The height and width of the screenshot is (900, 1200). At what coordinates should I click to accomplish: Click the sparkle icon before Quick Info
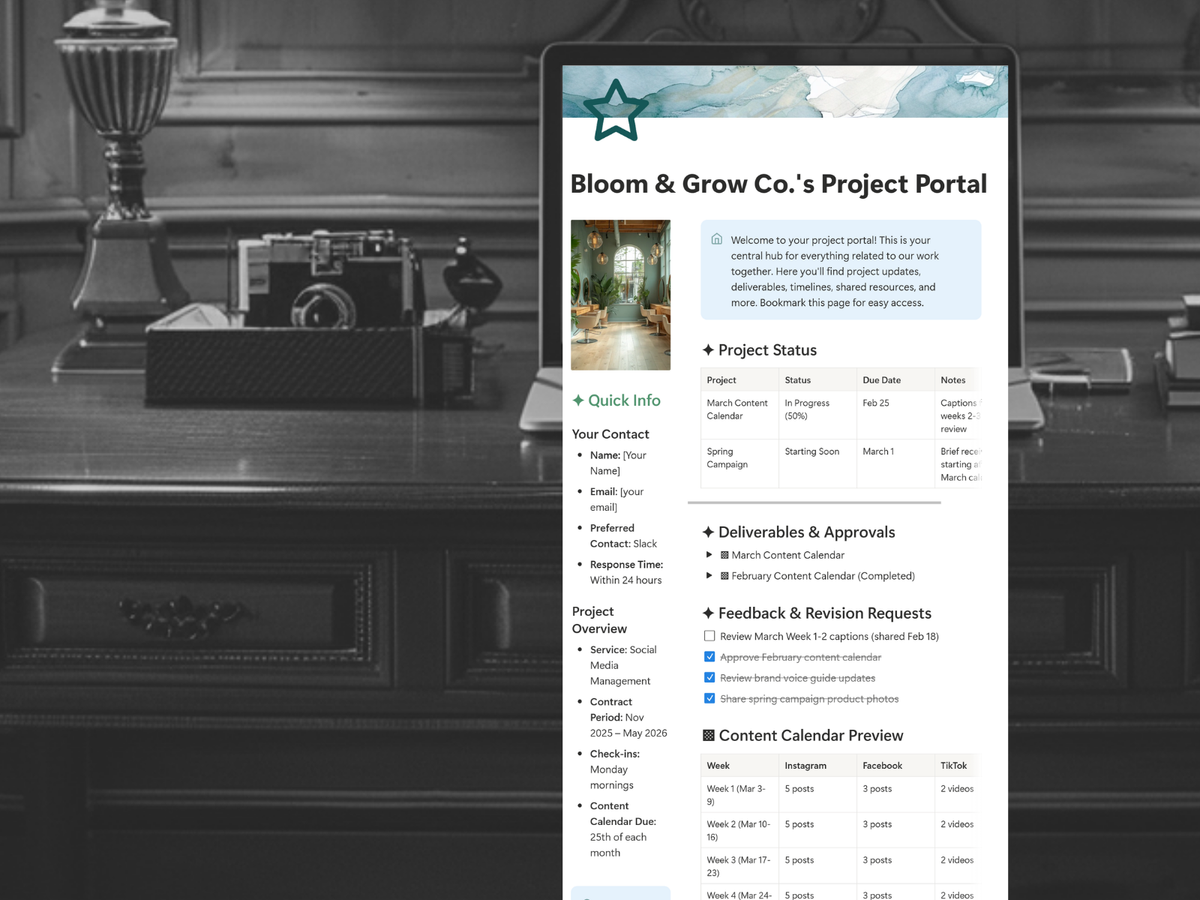[578, 400]
